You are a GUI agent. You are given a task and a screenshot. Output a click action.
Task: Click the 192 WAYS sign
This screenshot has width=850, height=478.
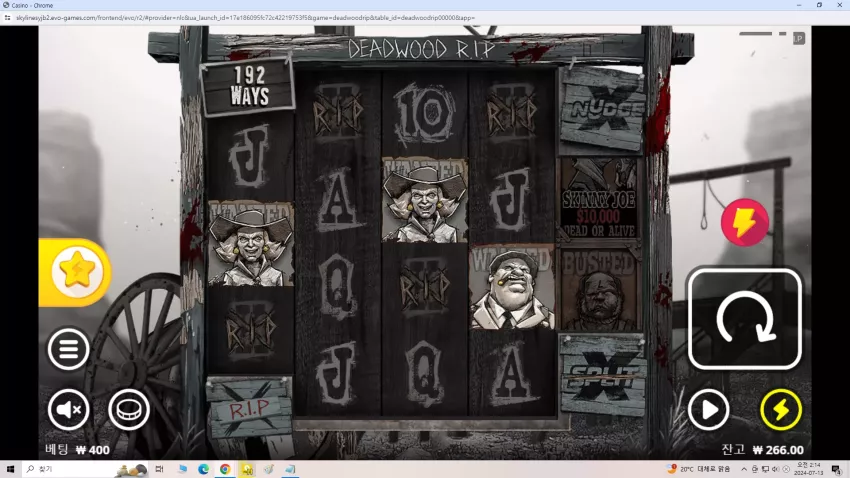point(248,86)
